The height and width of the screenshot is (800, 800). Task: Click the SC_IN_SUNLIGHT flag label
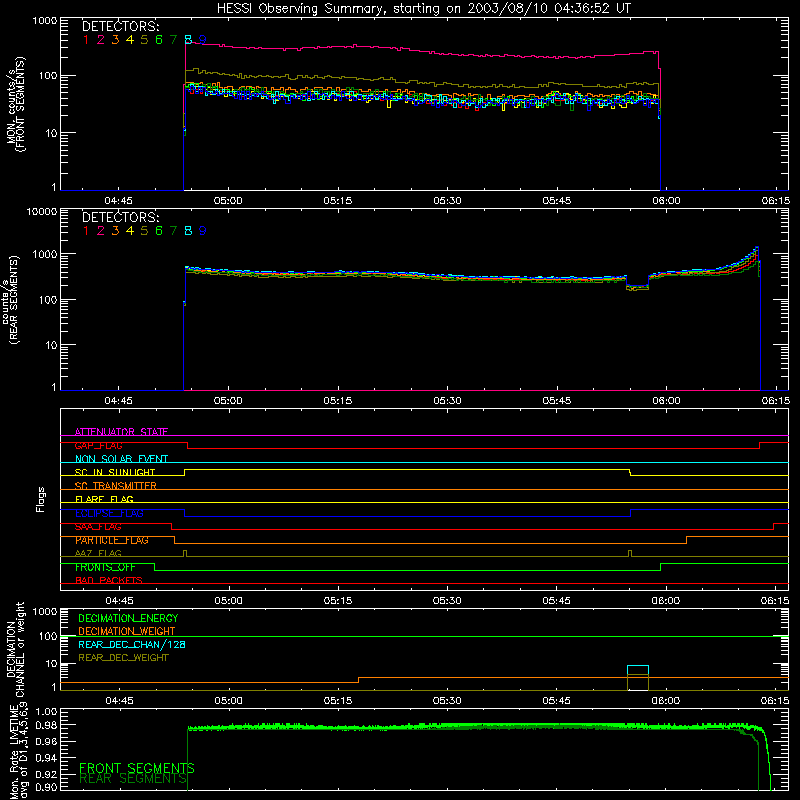(115, 472)
